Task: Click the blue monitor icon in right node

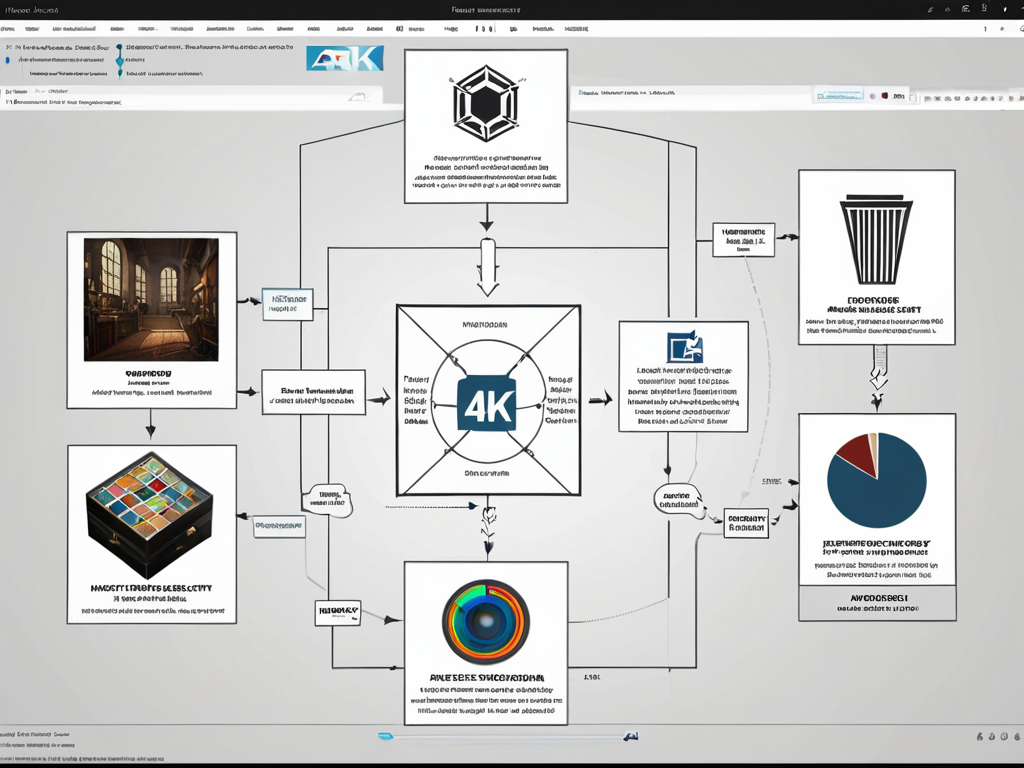Action: tap(684, 346)
